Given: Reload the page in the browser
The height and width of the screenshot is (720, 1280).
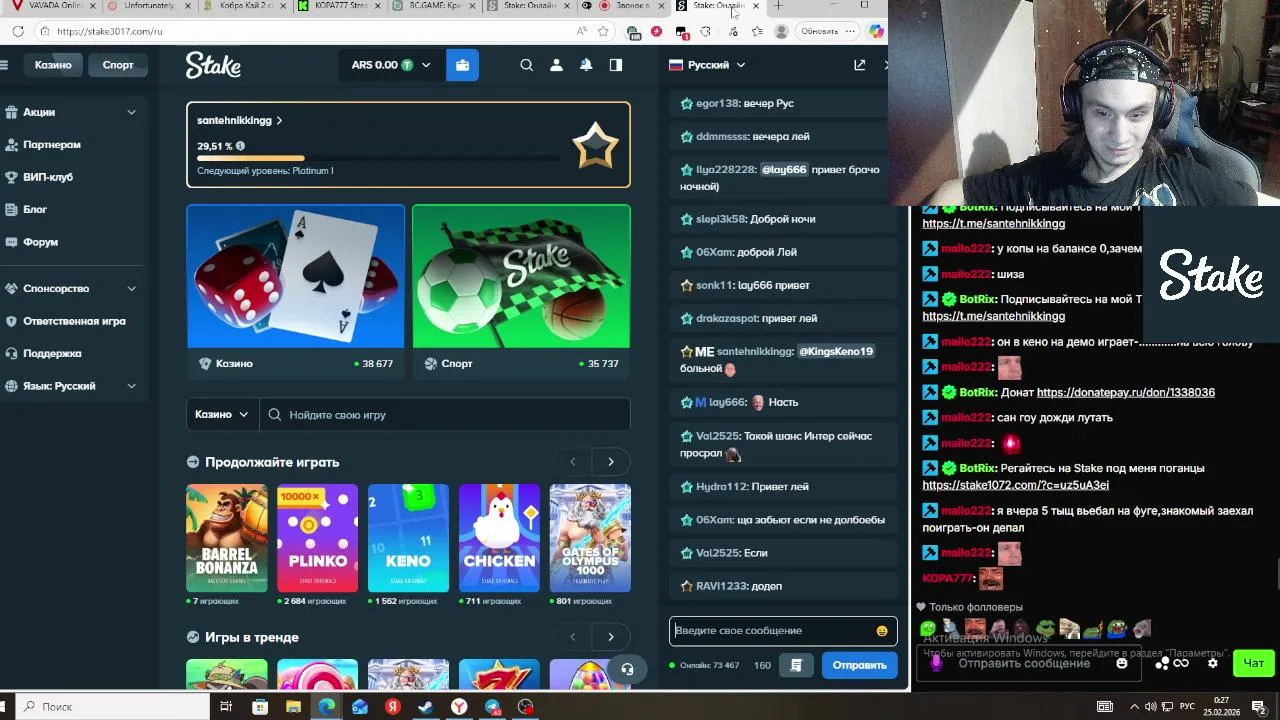Looking at the screenshot, I should coord(18,31).
